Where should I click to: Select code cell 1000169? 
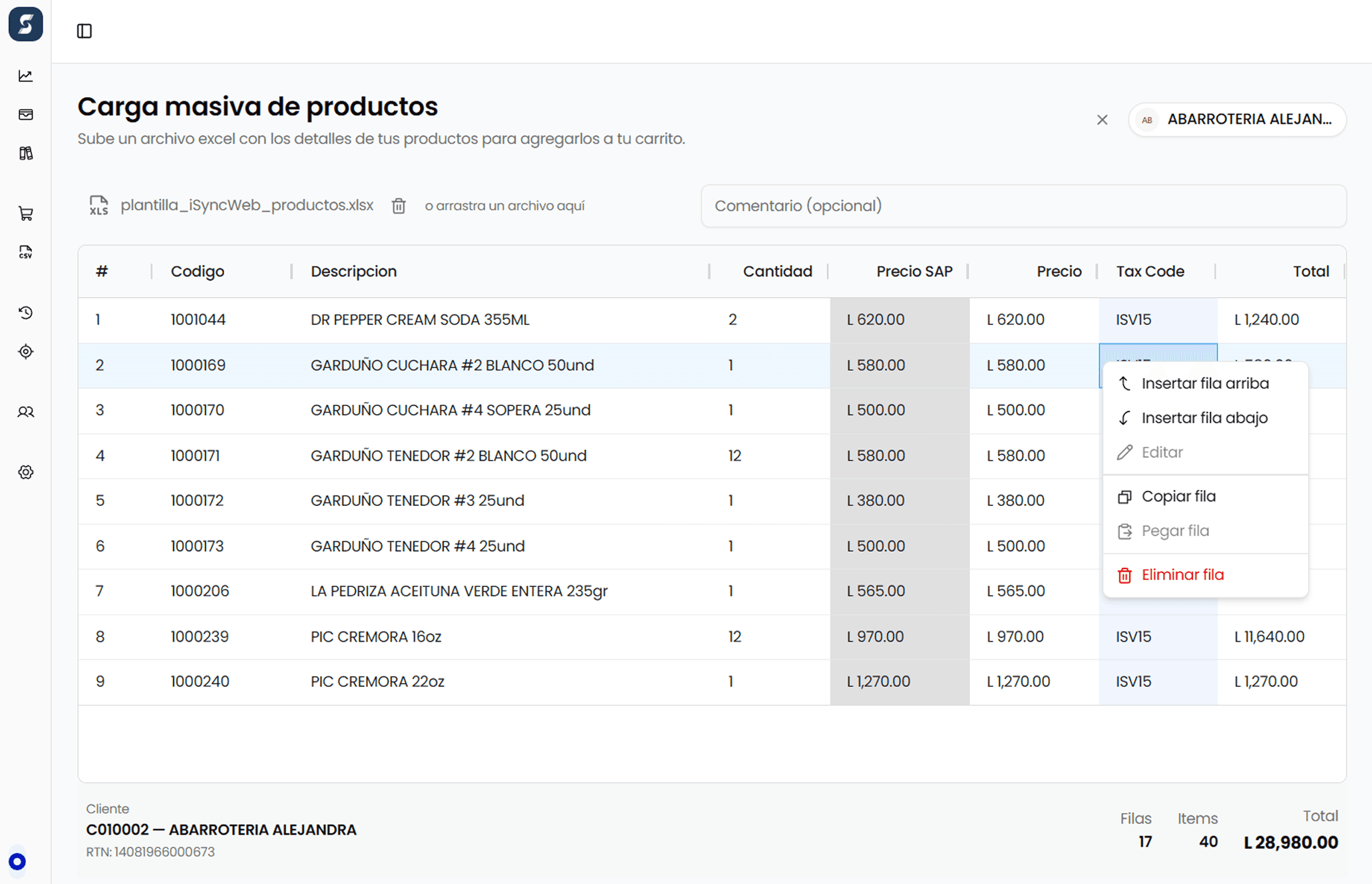[x=198, y=365]
